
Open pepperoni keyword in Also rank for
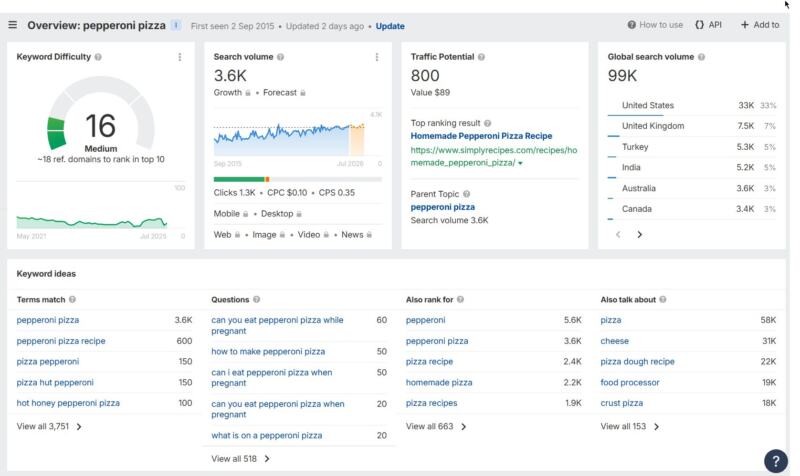coord(426,320)
